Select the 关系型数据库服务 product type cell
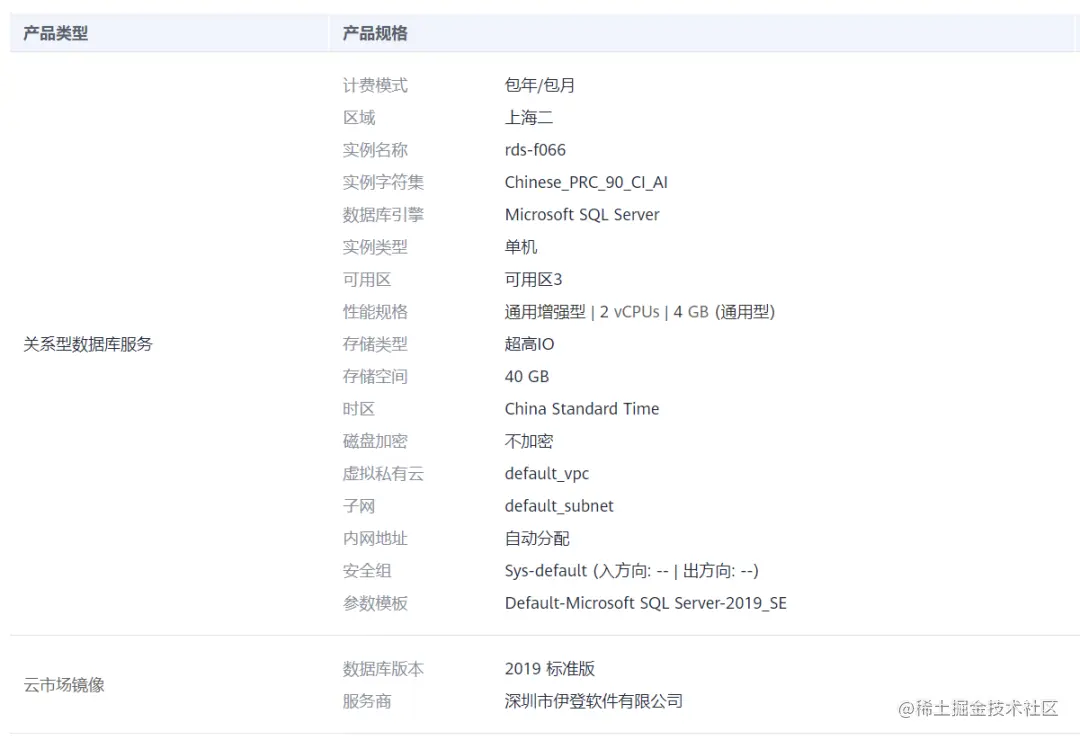1080x740 pixels. click(x=87, y=344)
